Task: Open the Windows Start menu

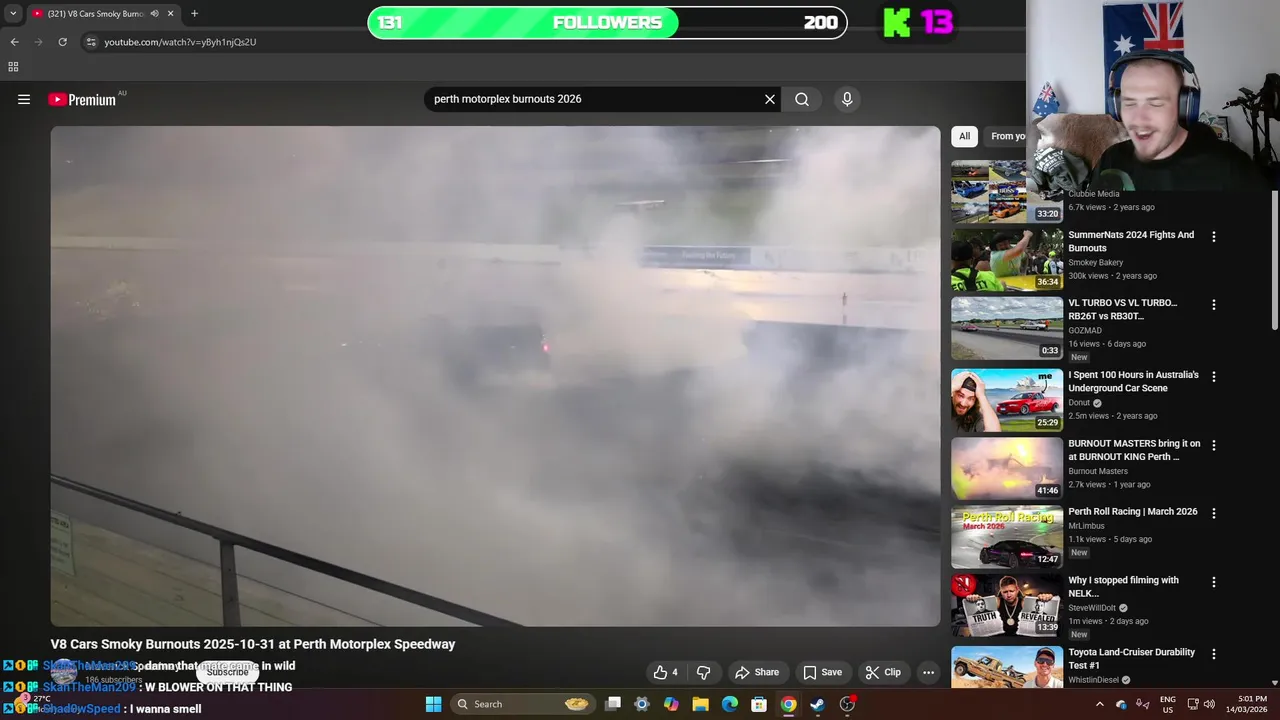Action: pyautogui.click(x=433, y=704)
